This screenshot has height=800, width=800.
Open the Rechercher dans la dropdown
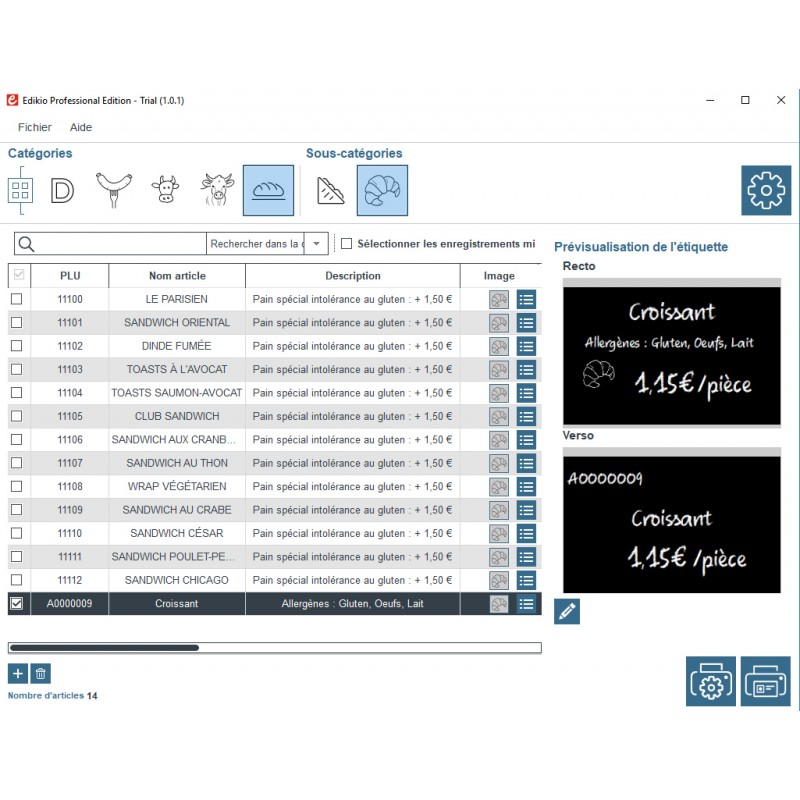click(317, 244)
